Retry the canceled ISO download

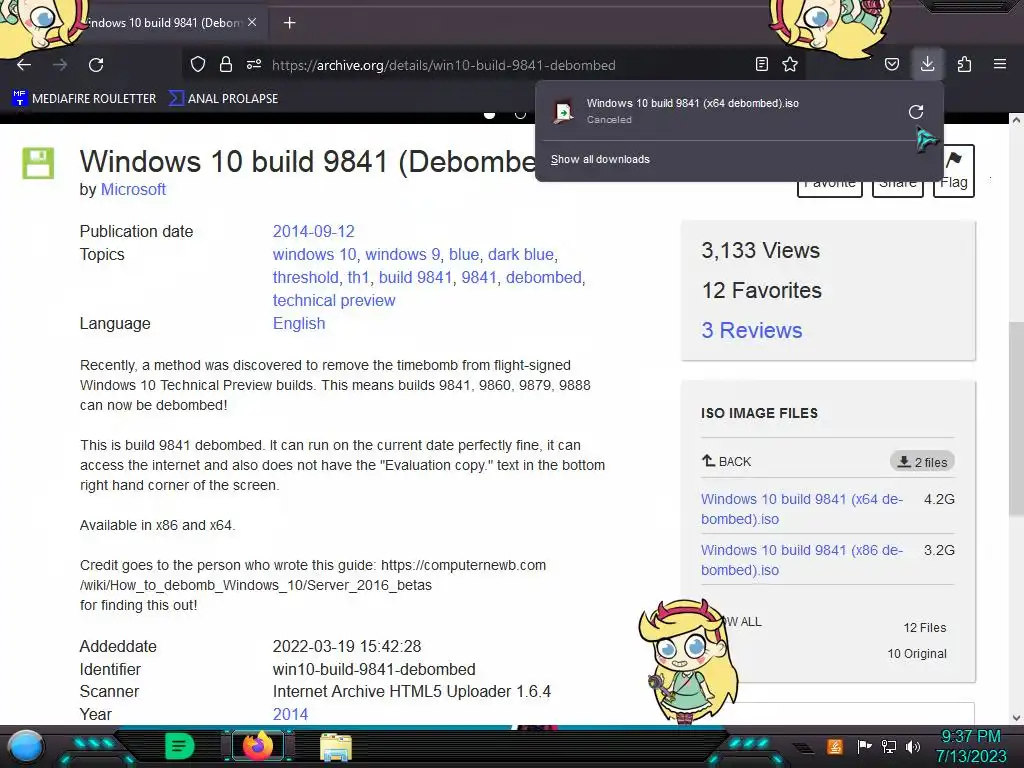coord(916,112)
